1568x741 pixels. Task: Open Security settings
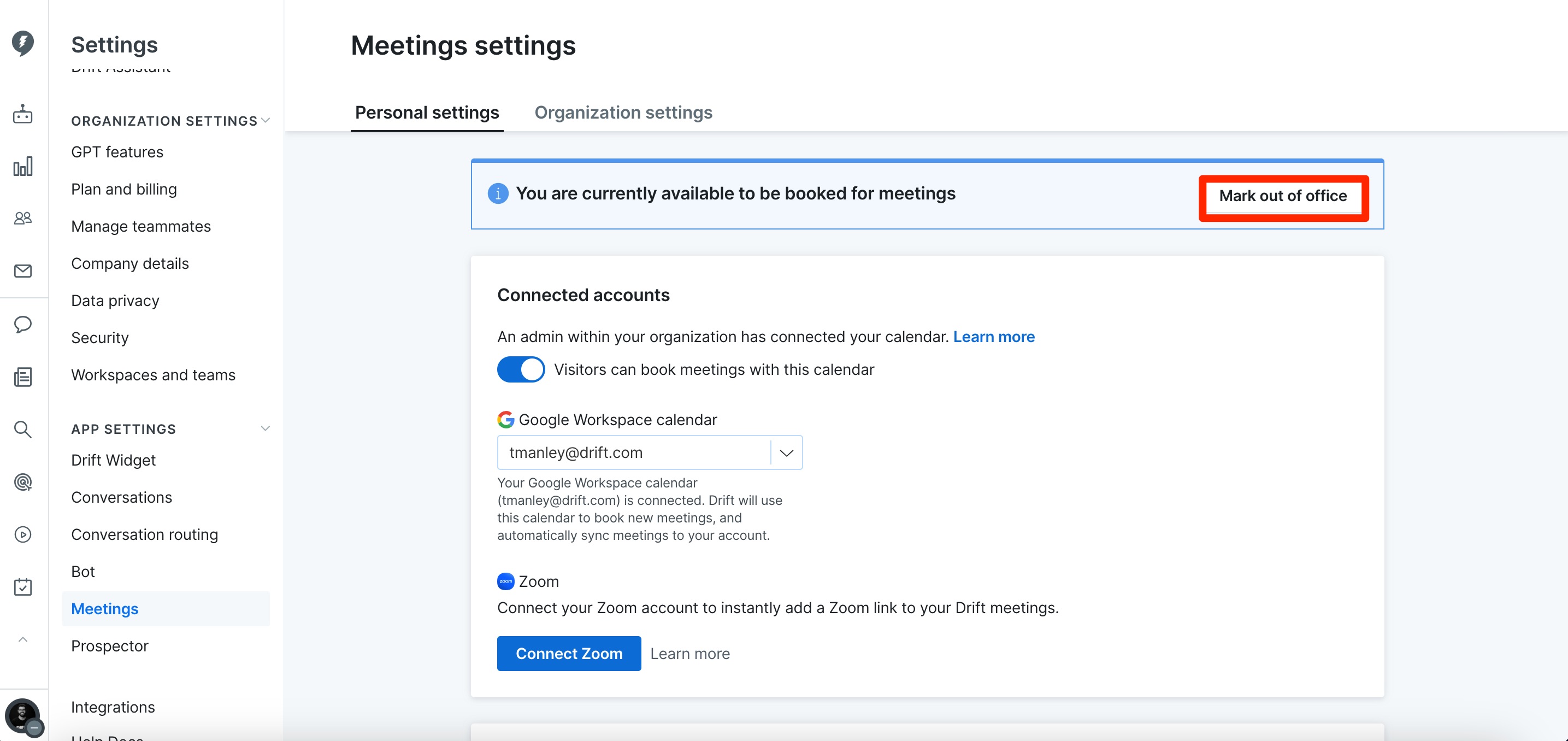(100, 338)
